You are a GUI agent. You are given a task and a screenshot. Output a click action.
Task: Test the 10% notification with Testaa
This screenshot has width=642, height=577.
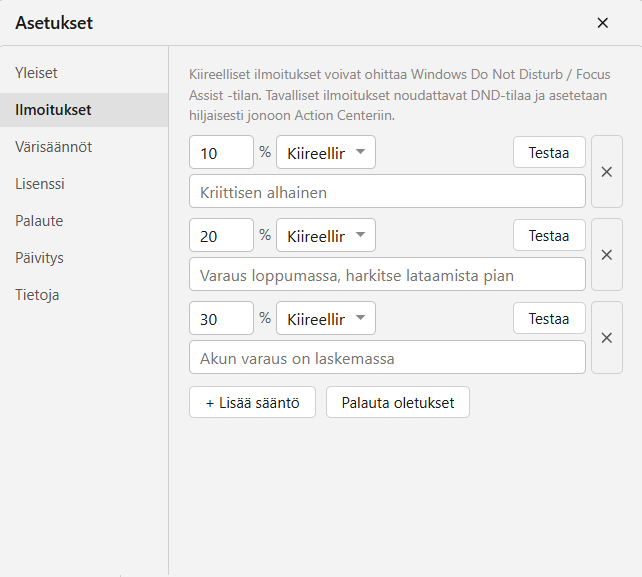pos(549,152)
